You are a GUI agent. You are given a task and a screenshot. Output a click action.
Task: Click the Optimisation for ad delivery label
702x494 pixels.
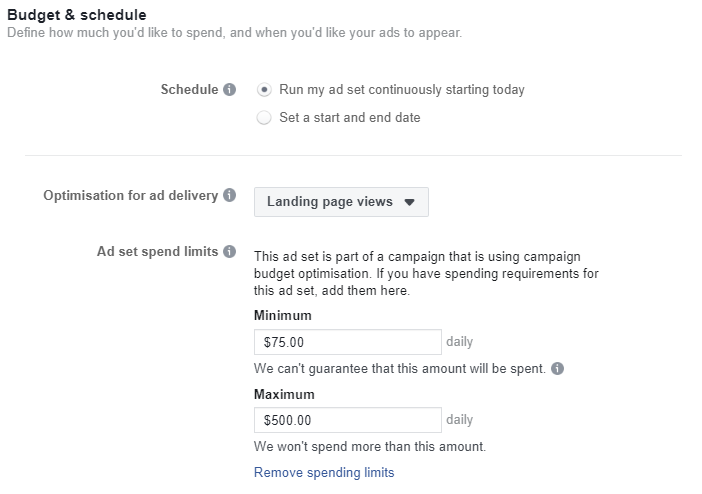[130, 196]
